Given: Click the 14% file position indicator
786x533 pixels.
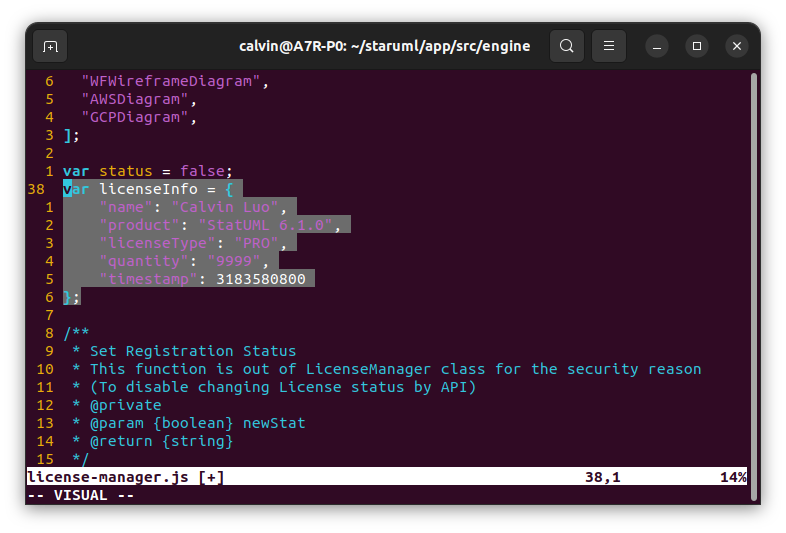Looking at the screenshot, I should (x=733, y=477).
